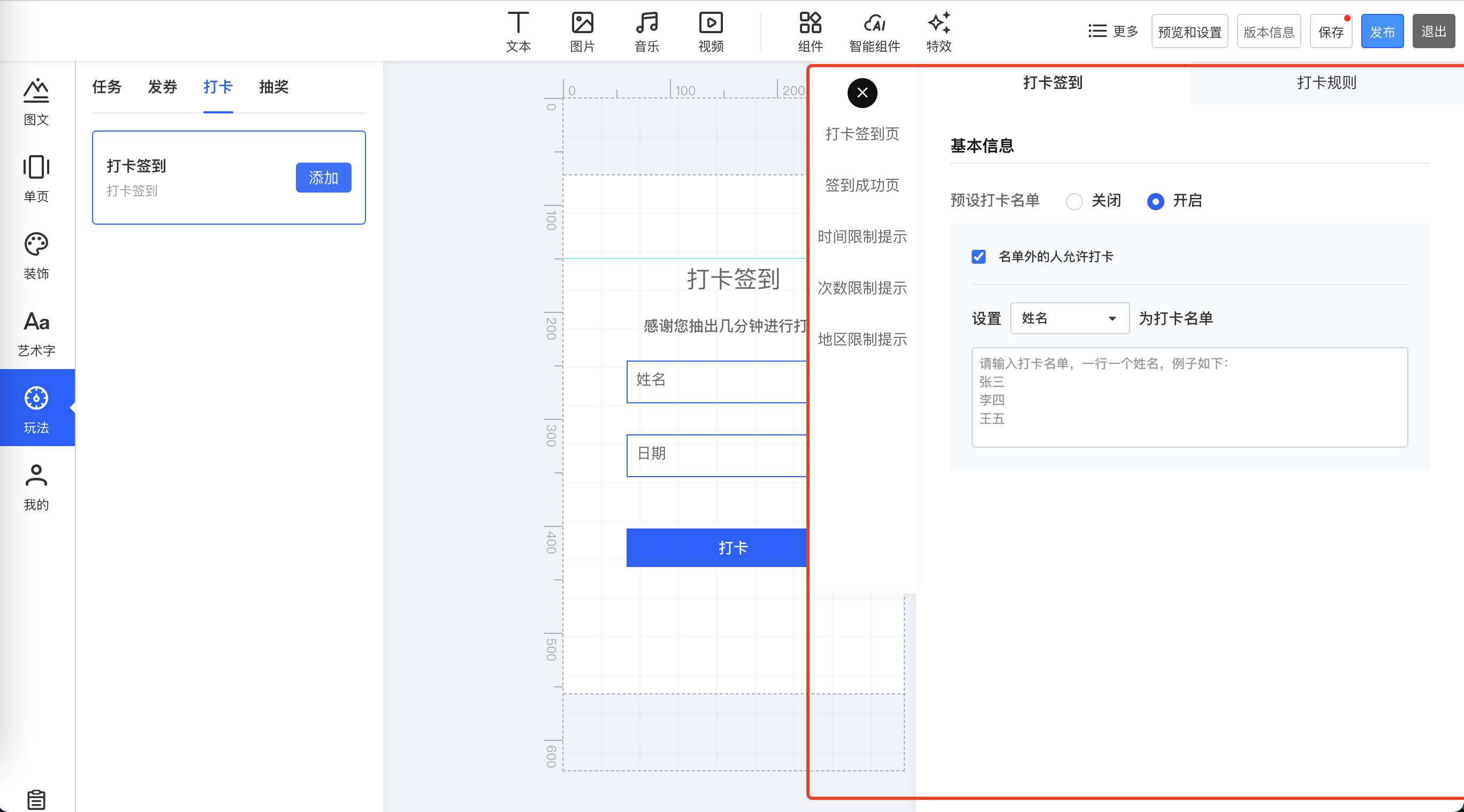
Task: Switch to the 打卡签到 settings tab
Action: (x=1053, y=83)
